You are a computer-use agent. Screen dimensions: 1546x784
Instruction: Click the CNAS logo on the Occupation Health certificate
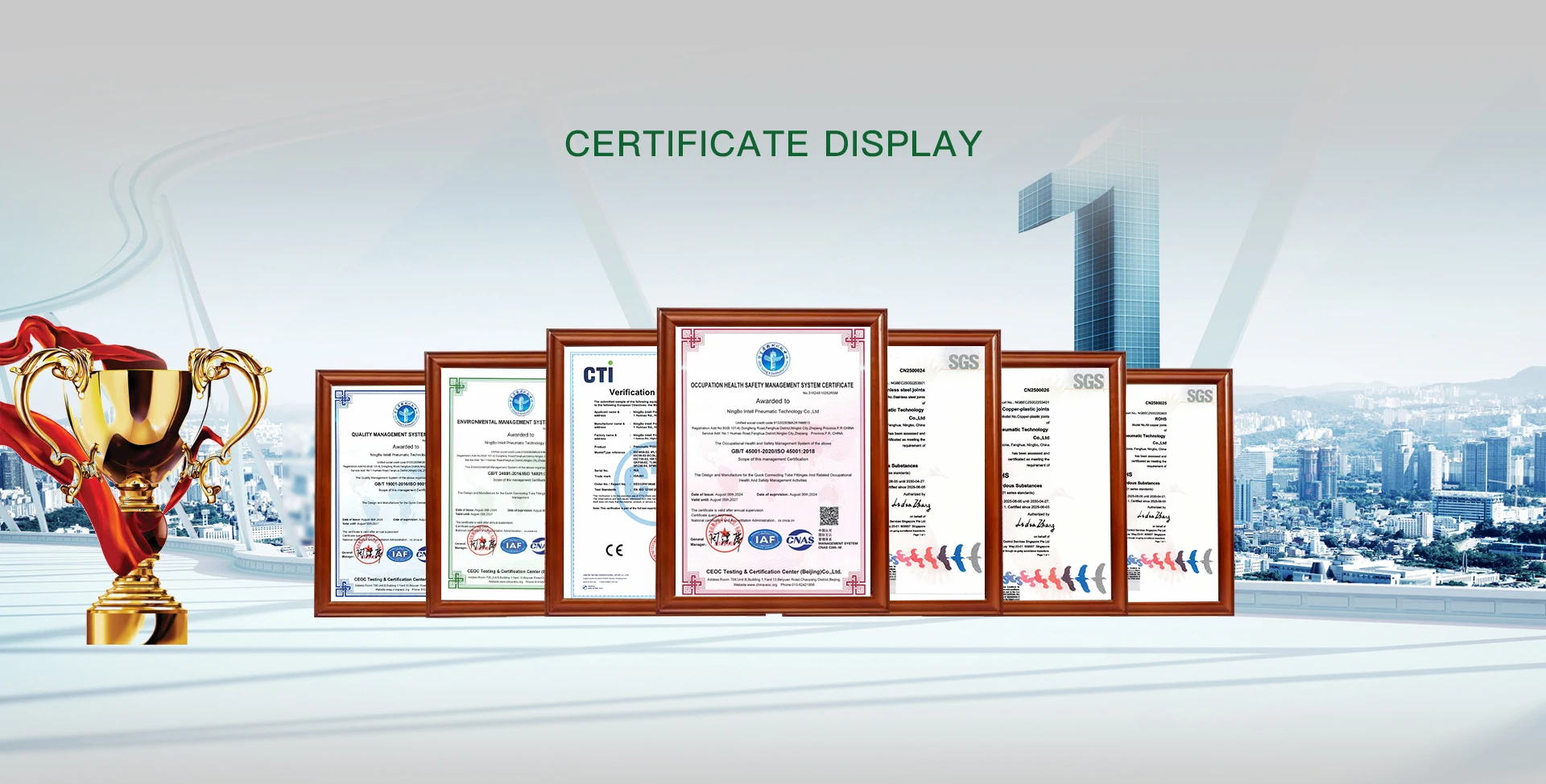coord(800,540)
